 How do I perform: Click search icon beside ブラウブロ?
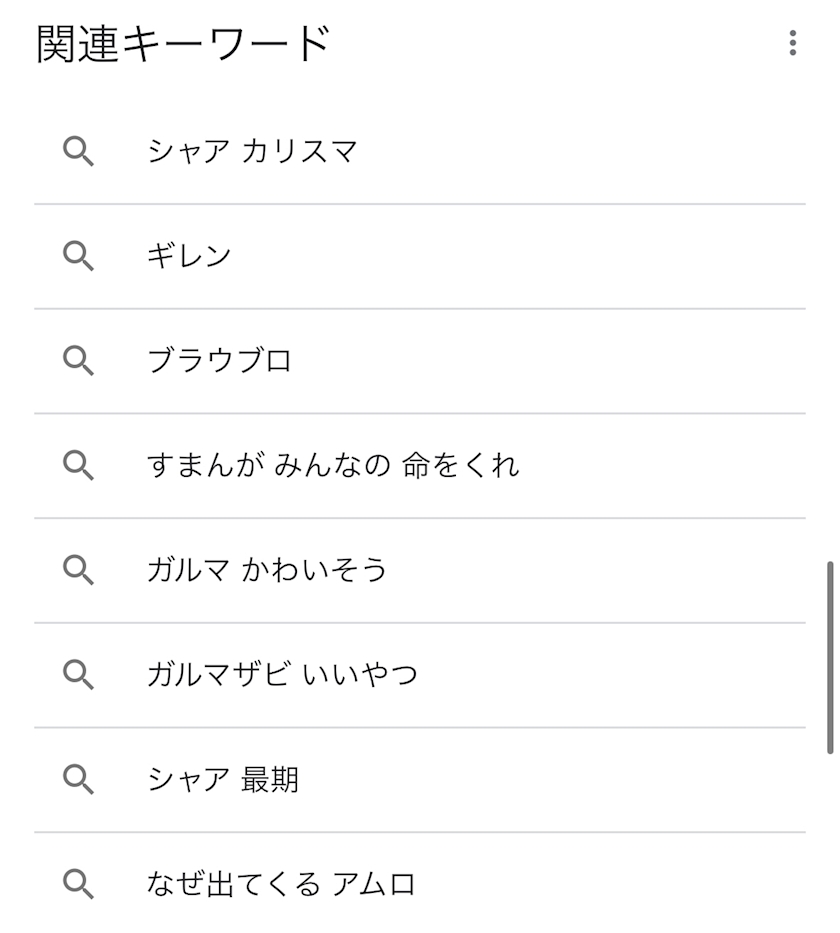[x=79, y=360]
